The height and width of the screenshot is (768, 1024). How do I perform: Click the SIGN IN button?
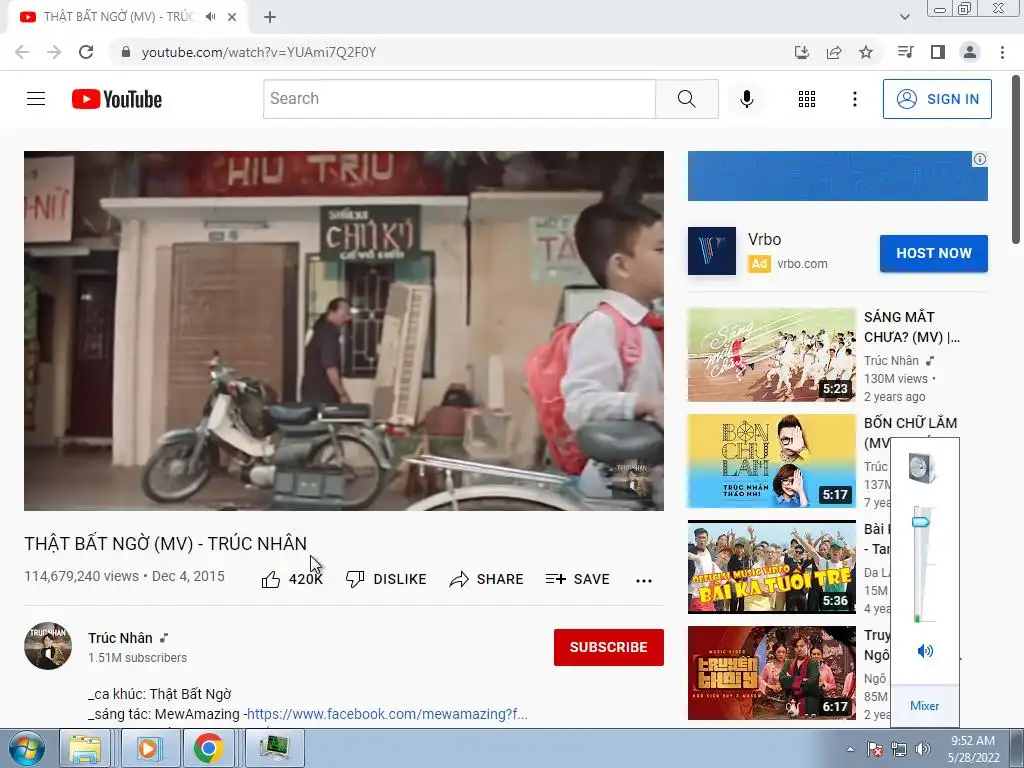[936, 99]
